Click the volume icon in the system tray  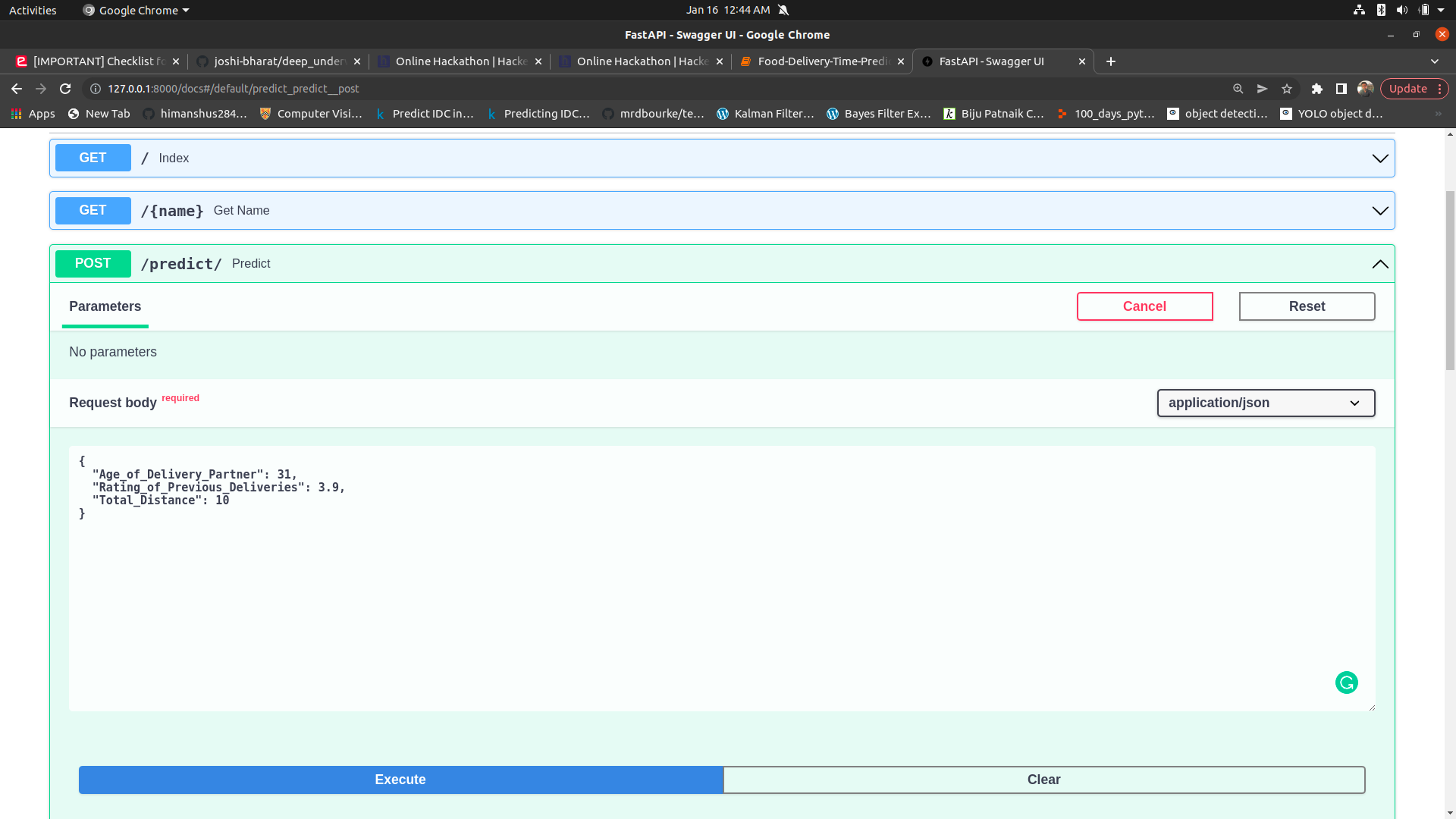[1401, 10]
